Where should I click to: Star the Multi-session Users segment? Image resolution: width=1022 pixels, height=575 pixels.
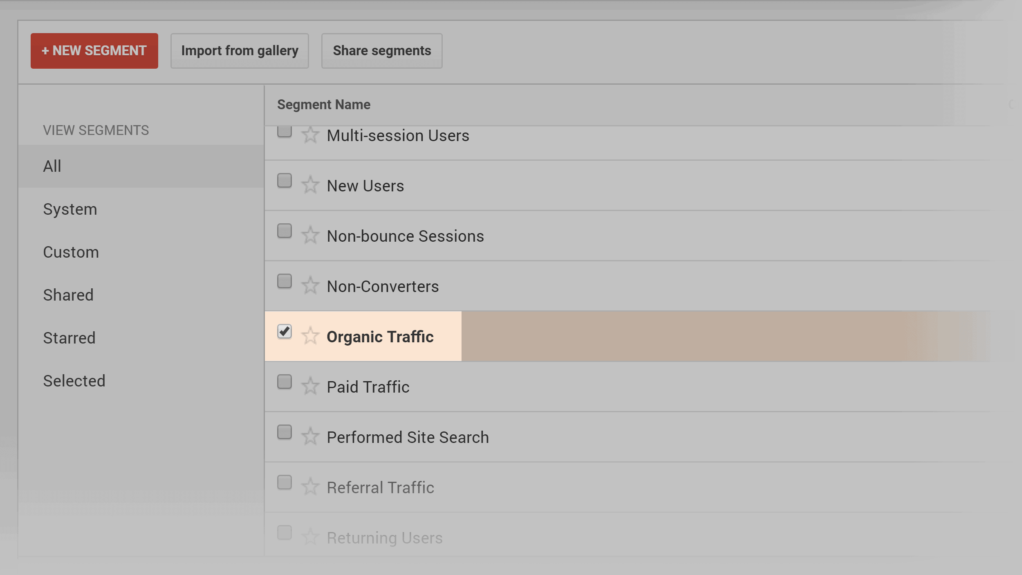coord(310,135)
